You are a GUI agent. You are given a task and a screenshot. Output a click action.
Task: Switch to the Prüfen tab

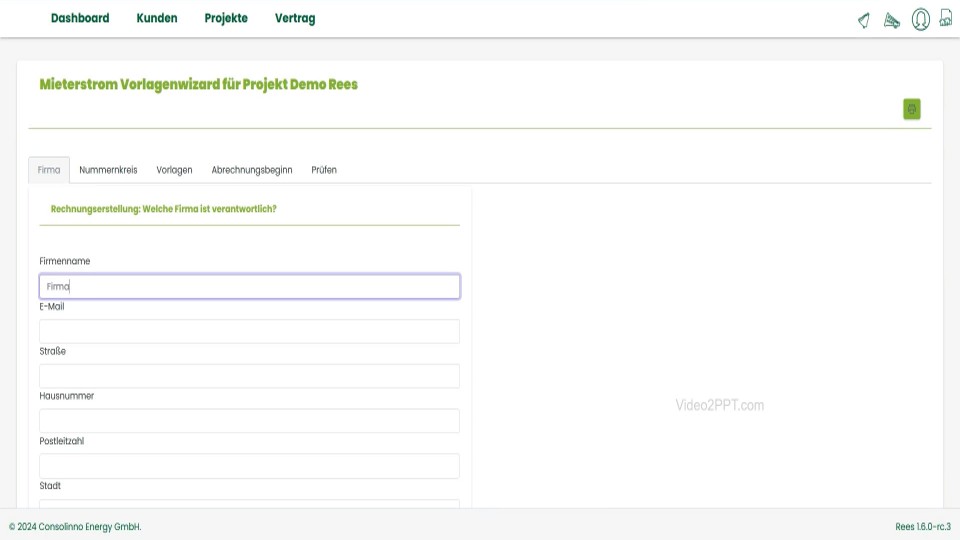coord(324,170)
